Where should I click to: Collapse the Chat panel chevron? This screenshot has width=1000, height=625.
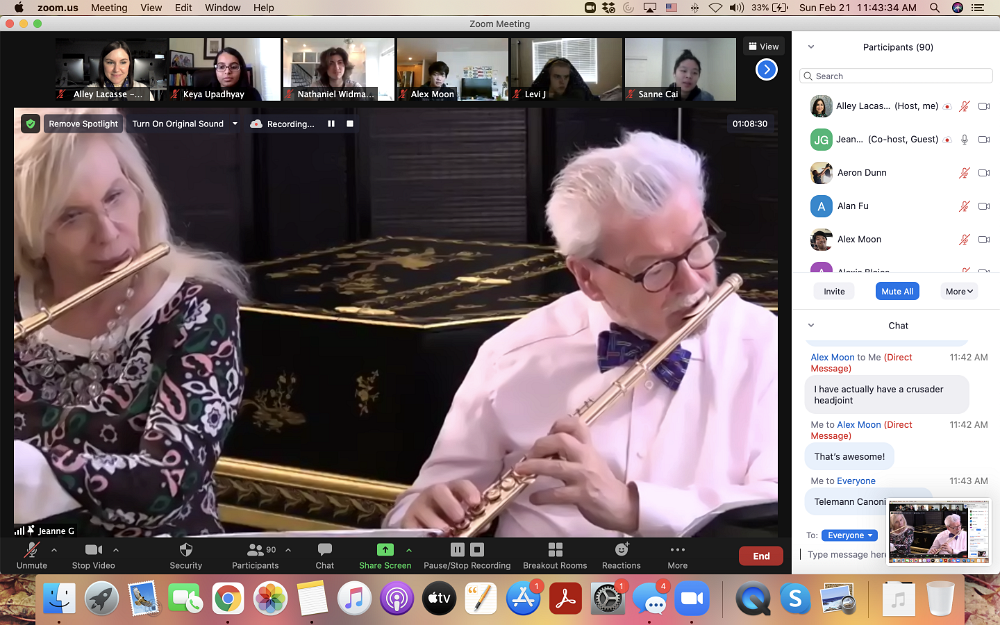(811, 325)
